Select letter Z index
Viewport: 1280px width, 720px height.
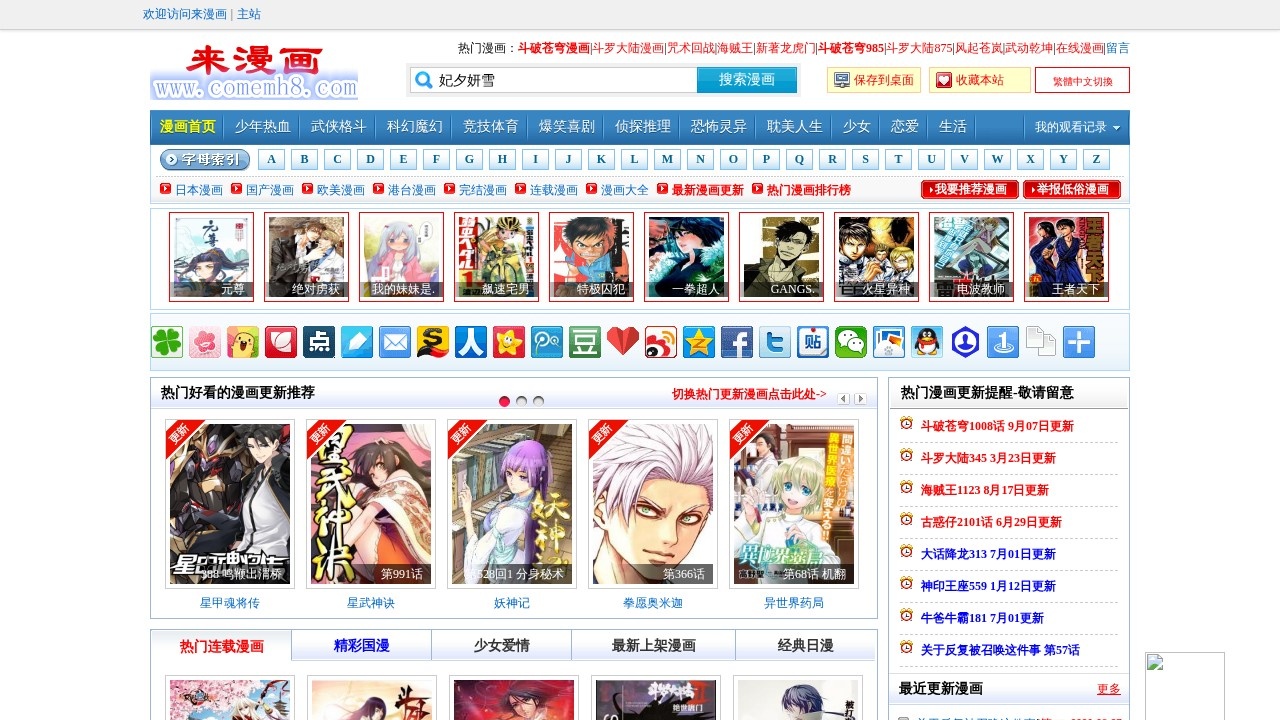[1097, 159]
